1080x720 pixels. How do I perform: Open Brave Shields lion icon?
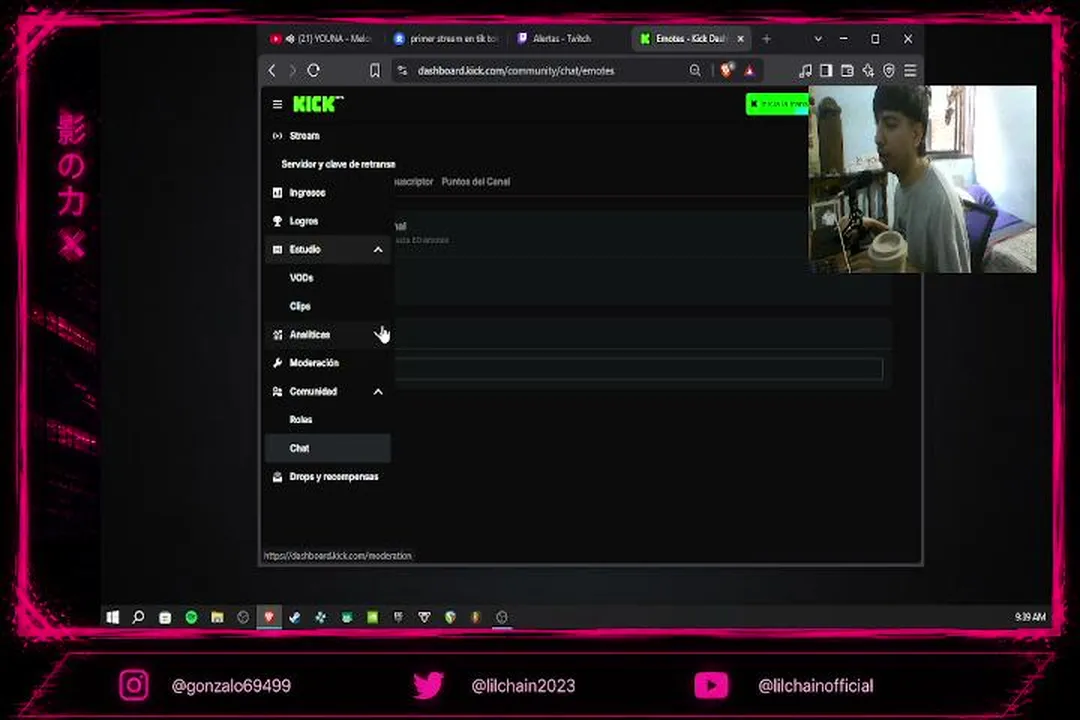tap(726, 70)
